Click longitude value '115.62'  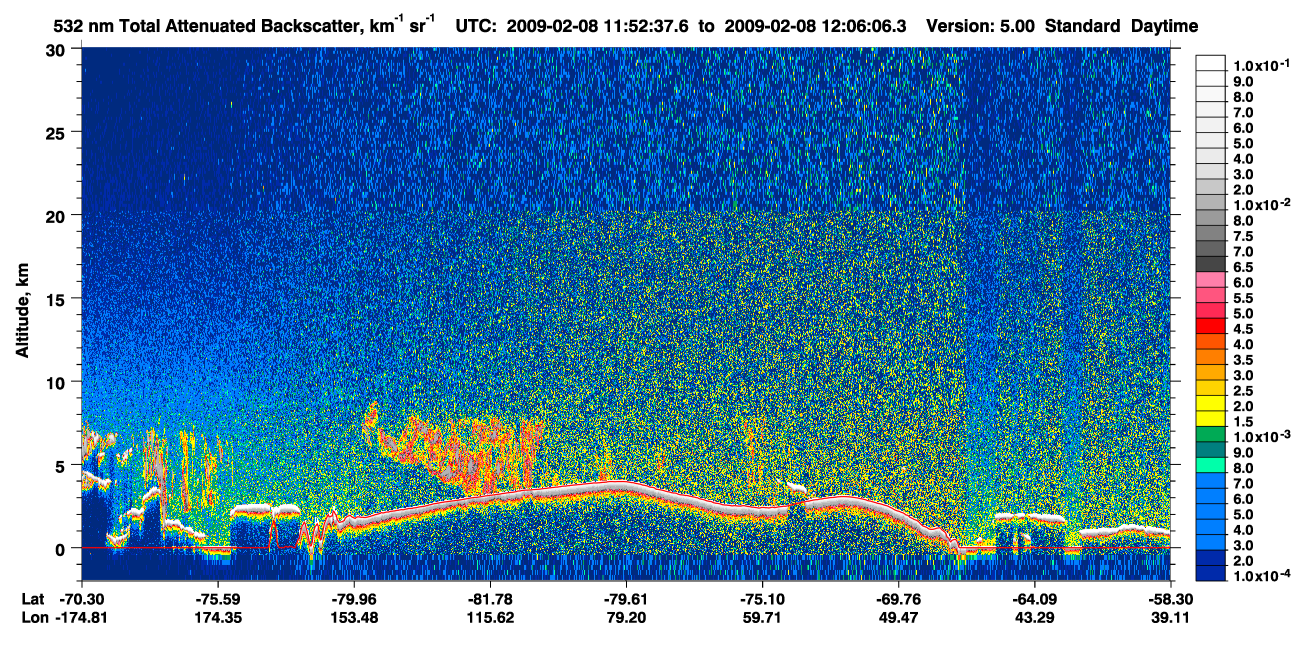click(x=490, y=617)
